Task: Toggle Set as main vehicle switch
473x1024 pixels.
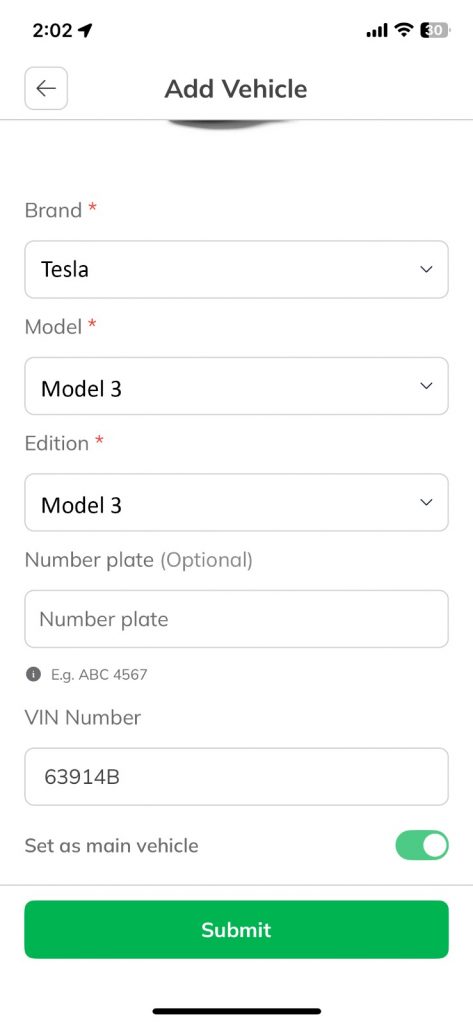Action: (x=422, y=845)
